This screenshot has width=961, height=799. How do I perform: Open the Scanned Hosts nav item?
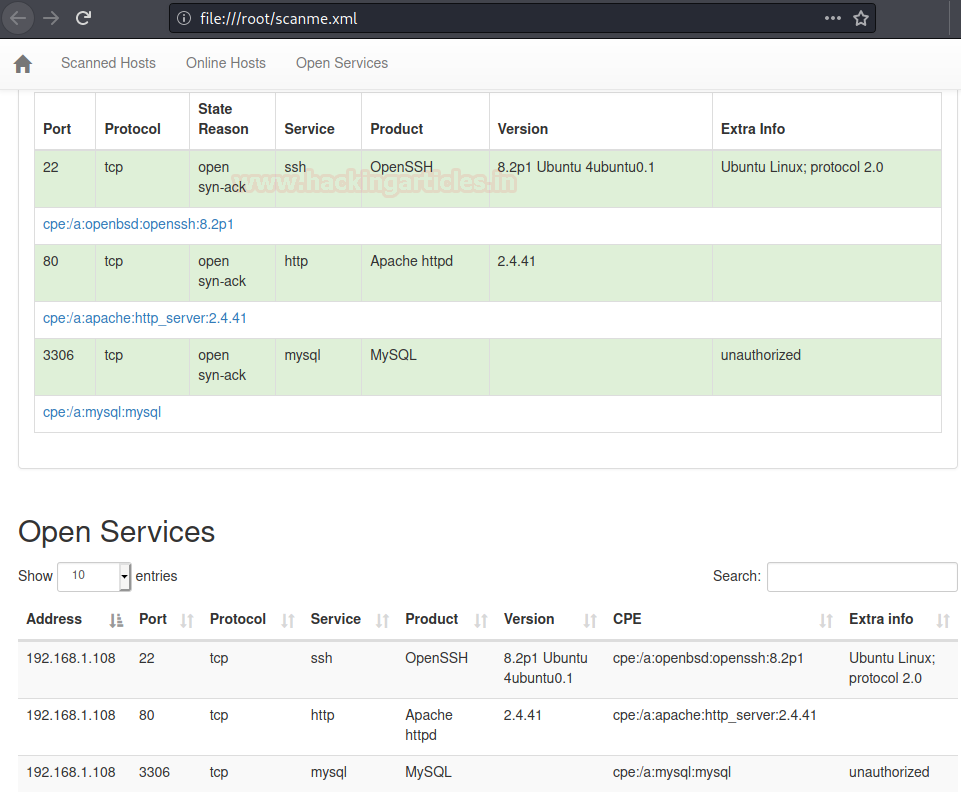point(108,63)
